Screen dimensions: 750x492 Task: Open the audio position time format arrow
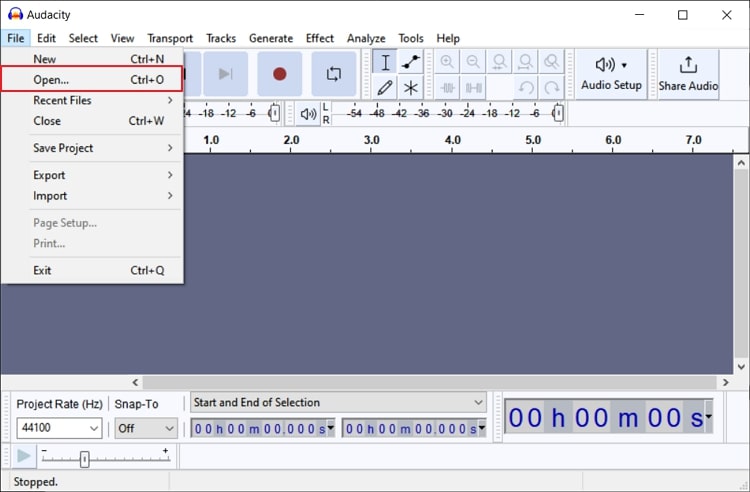[x=708, y=416]
